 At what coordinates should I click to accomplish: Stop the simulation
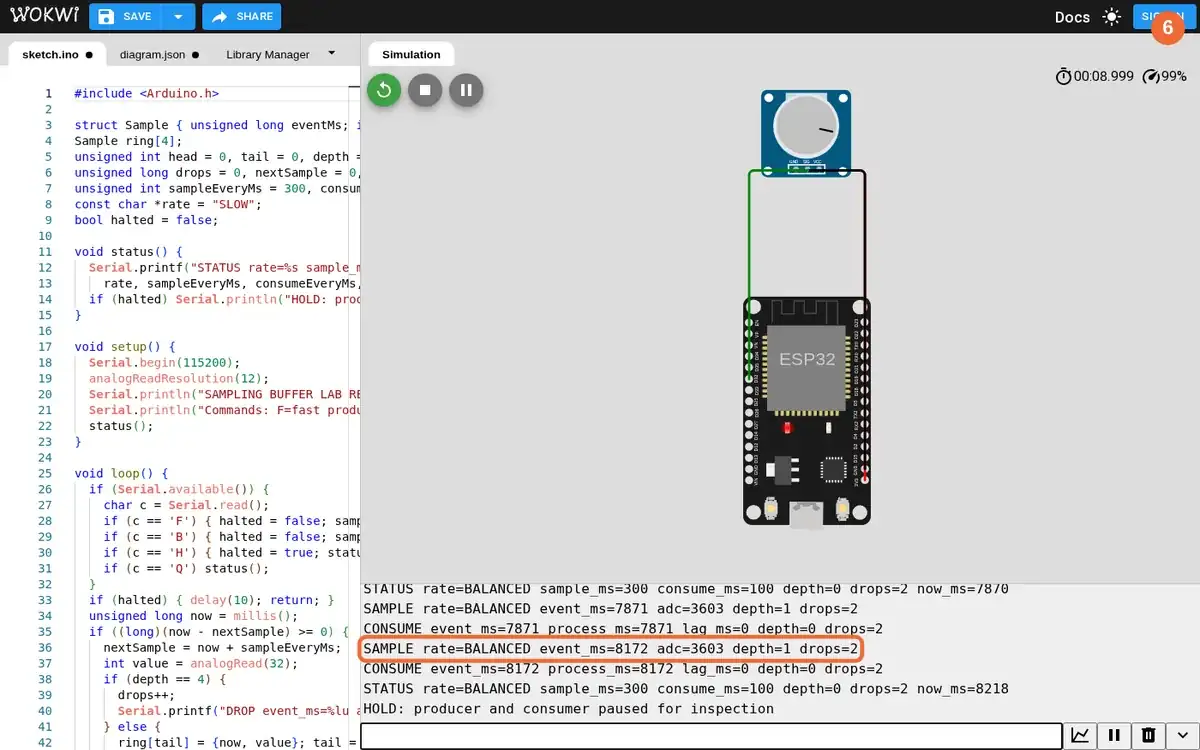[425, 90]
